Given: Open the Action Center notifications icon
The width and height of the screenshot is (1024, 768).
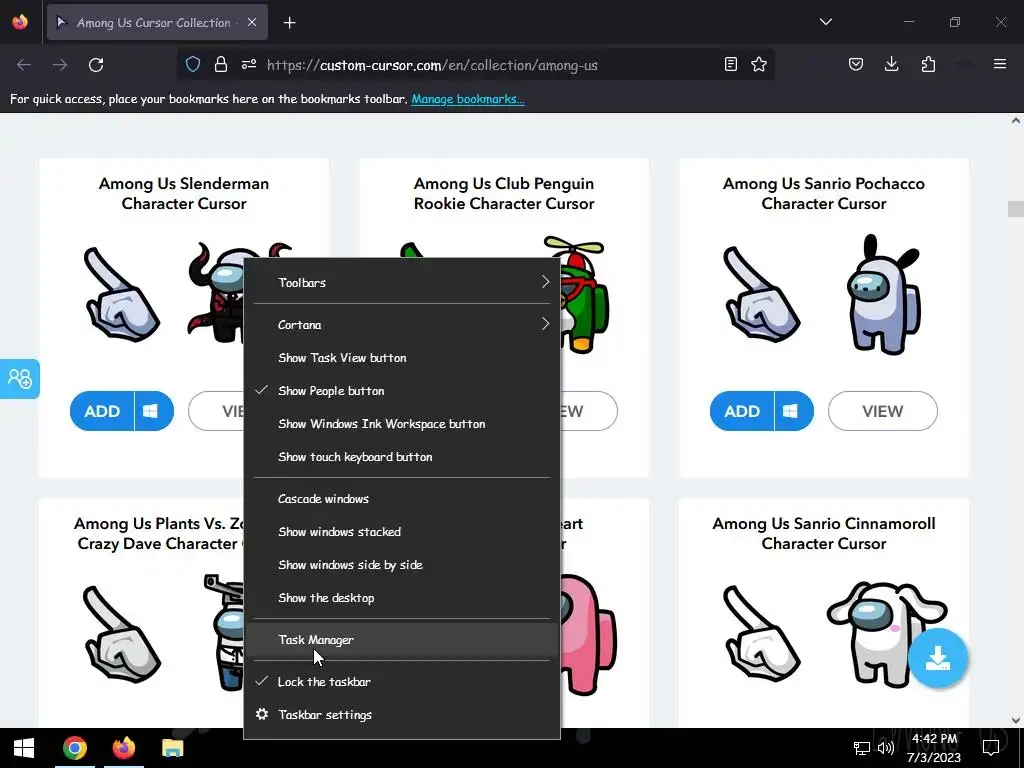Looking at the screenshot, I should pos(991,748).
